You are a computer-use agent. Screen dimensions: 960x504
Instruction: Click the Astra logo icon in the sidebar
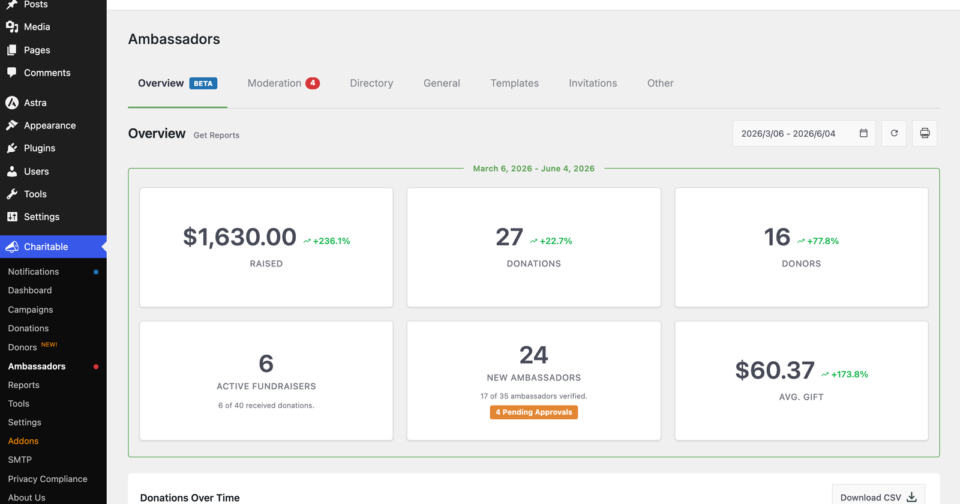click(x=12, y=102)
